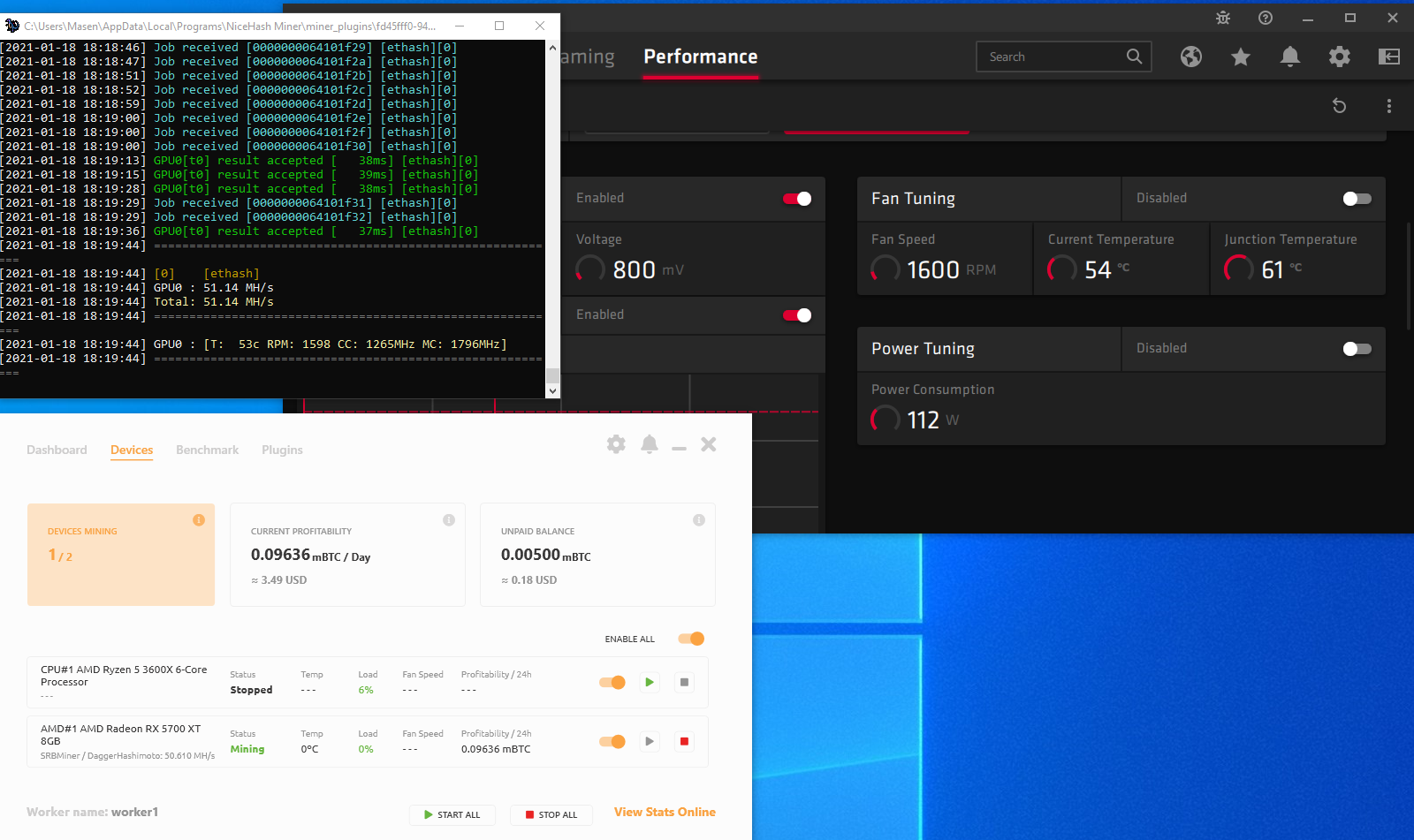This screenshot has height=840, width=1414.
Task: Open the NiceHash Benchmark tab
Action: [207, 450]
